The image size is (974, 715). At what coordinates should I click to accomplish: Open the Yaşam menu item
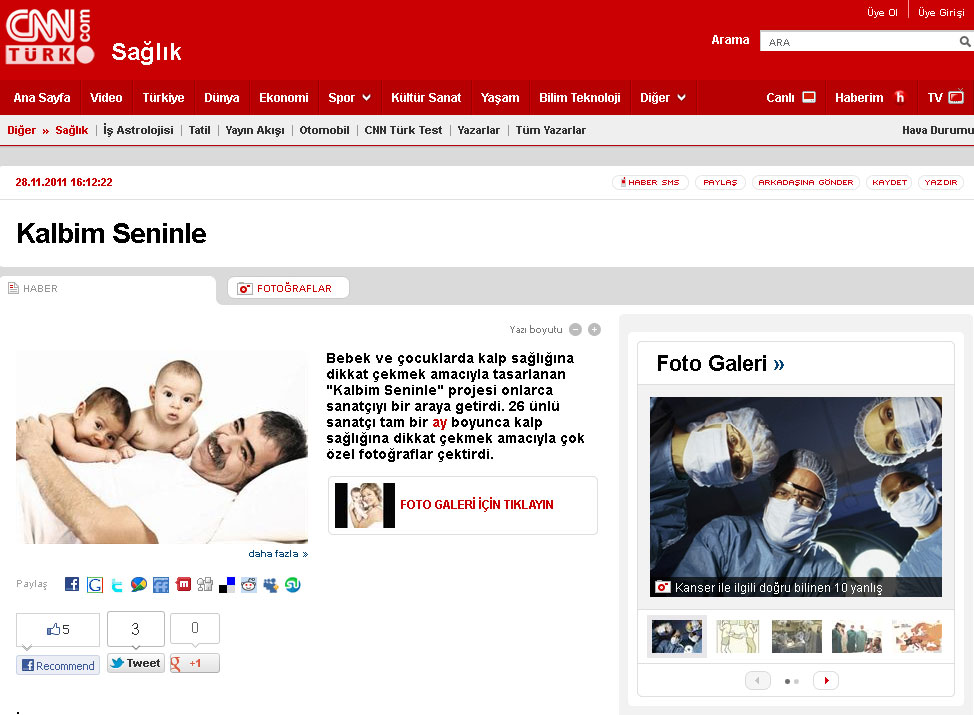click(500, 98)
